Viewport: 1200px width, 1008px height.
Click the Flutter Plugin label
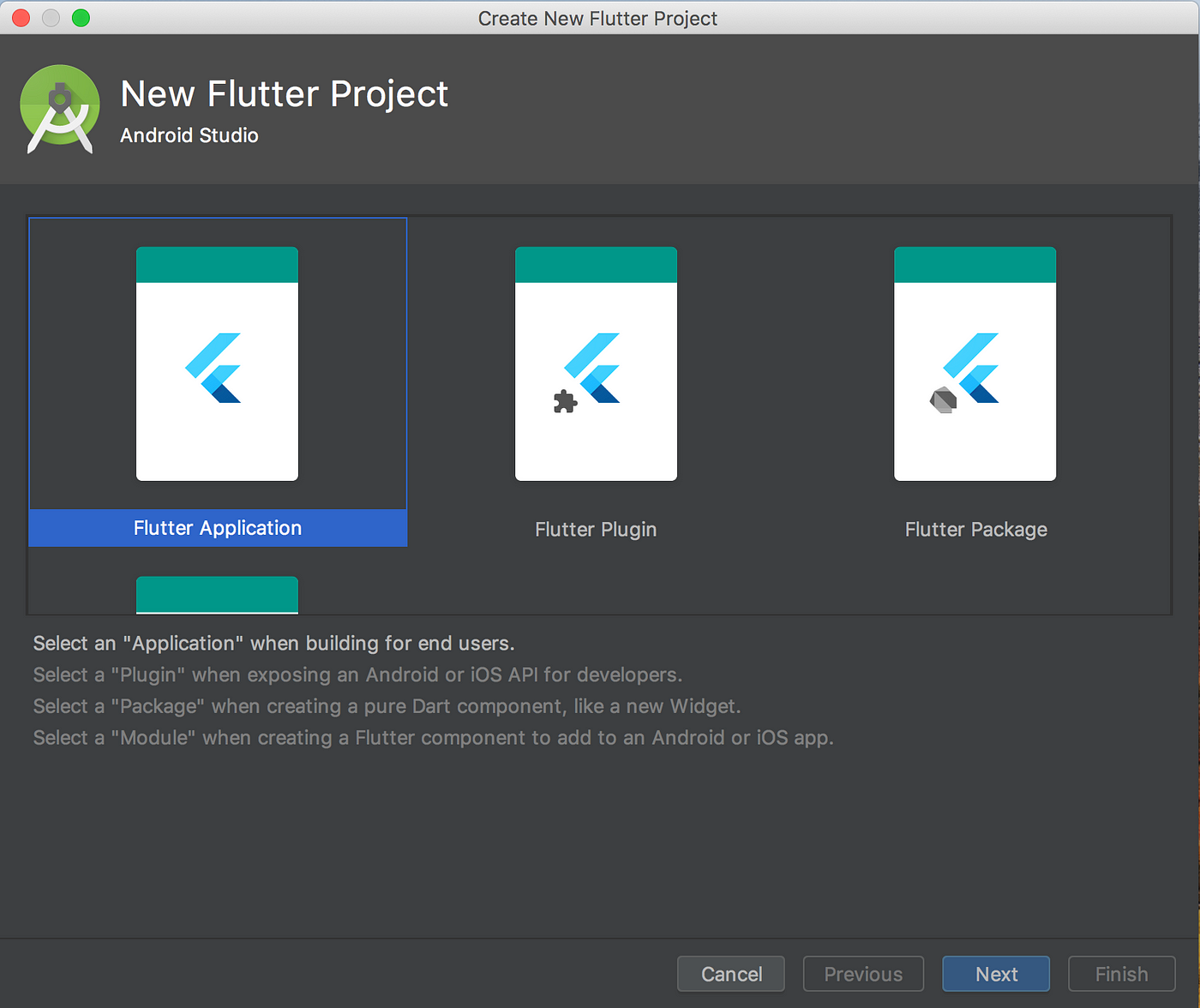596,530
